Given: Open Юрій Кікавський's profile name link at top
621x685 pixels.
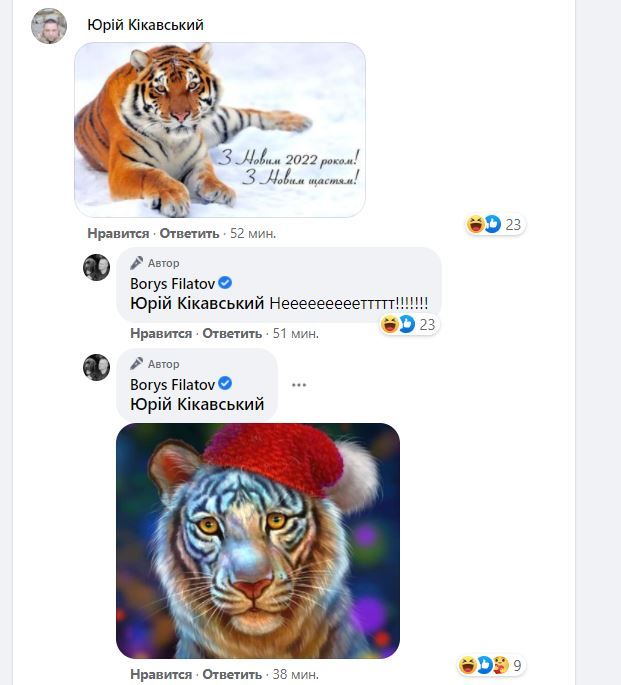Looking at the screenshot, I should [x=145, y=25].
